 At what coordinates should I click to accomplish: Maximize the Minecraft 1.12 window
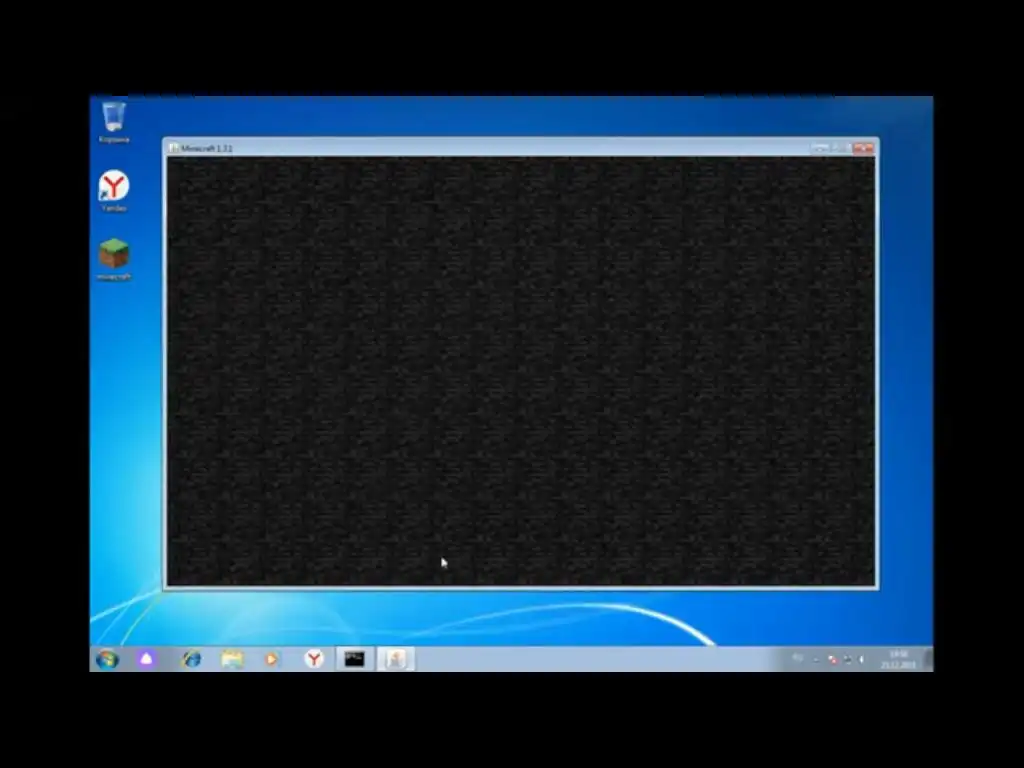point(841,148)
